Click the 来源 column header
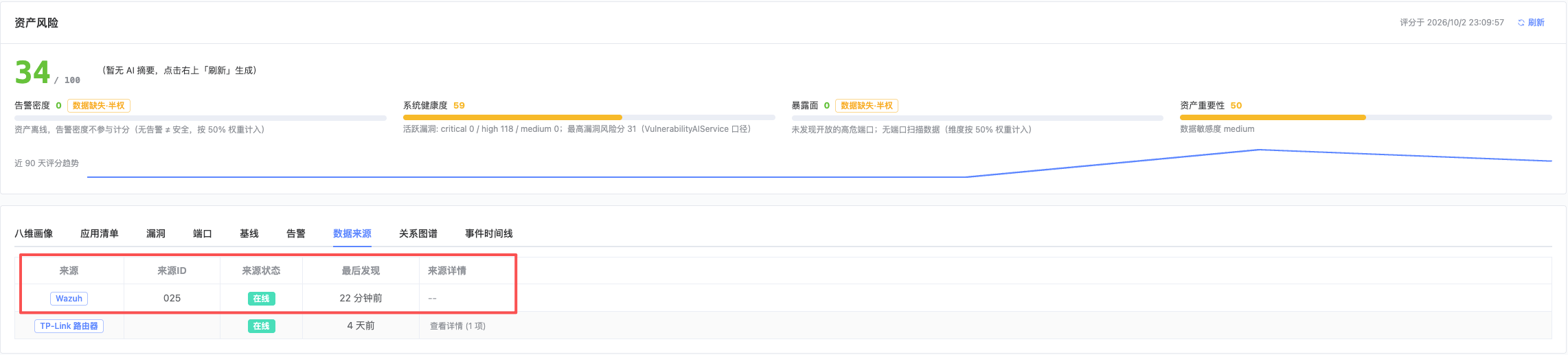Screen dimensions: 1568x355 point(69,271)
